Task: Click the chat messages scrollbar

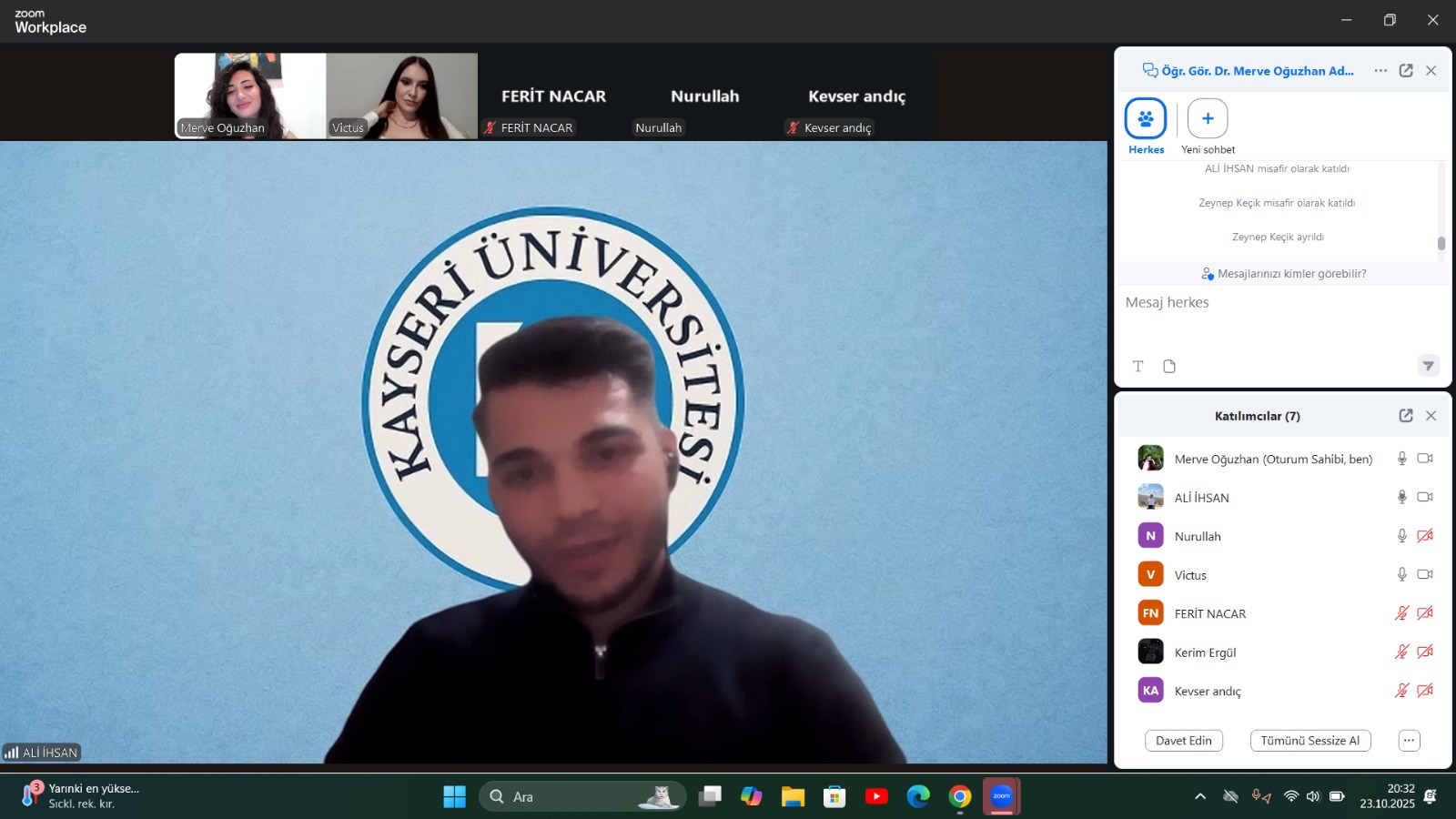Action: tap(1441, 243)
